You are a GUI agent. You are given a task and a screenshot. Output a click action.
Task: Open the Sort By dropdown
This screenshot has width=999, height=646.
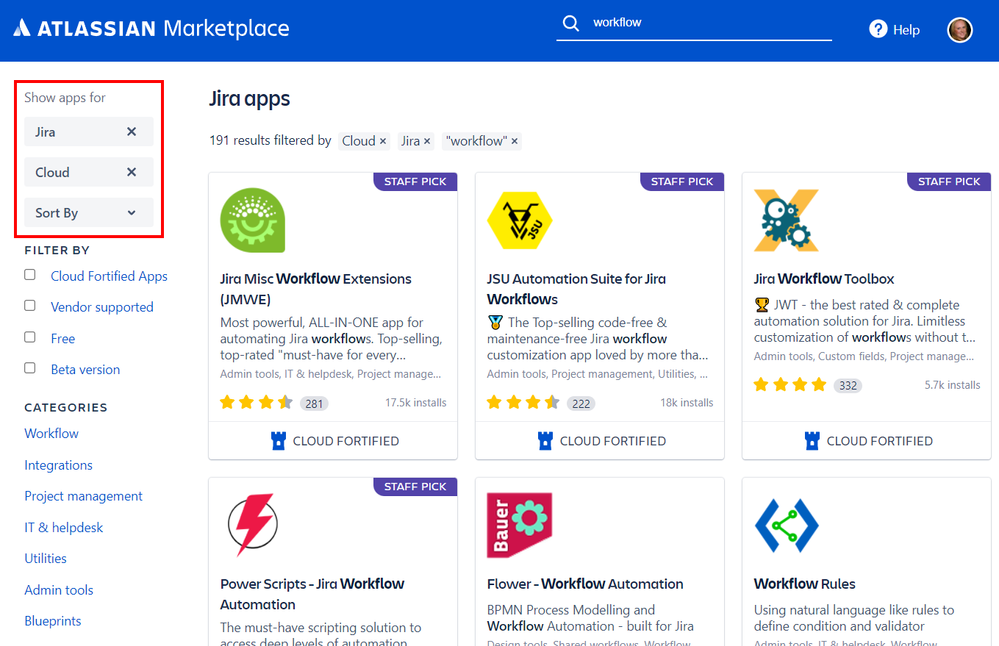89,213
